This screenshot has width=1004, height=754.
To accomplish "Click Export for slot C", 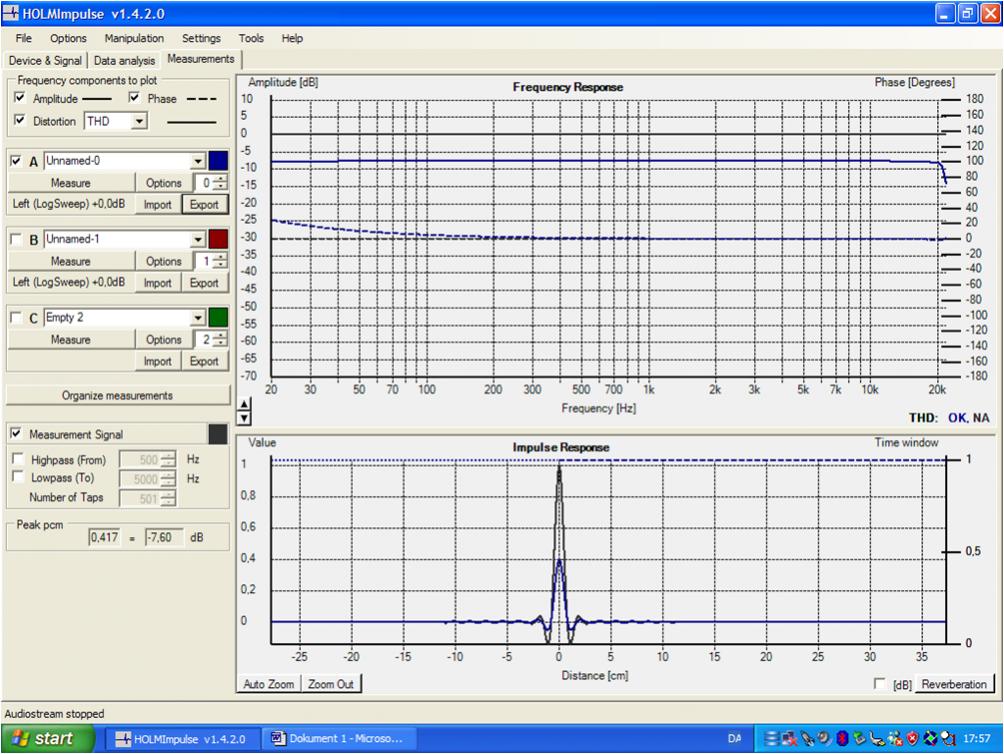I will click(204, 361).
